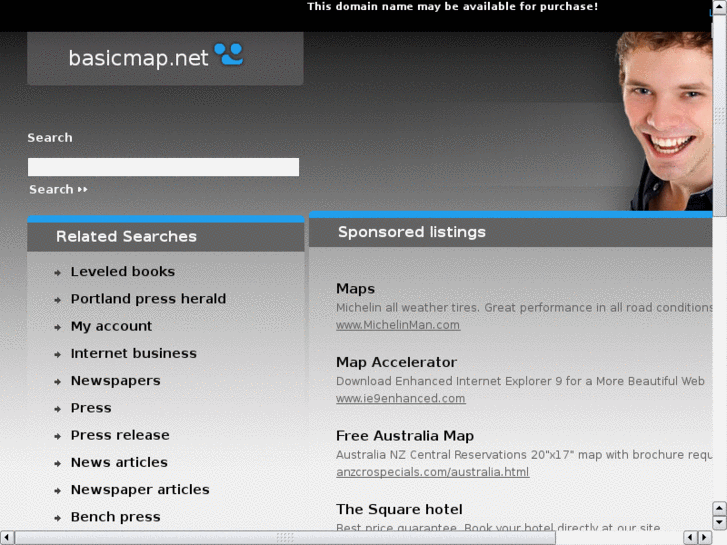Click the horizontal scrollbar right arrow
Screen dimensions: 727x545
[705, 538]
